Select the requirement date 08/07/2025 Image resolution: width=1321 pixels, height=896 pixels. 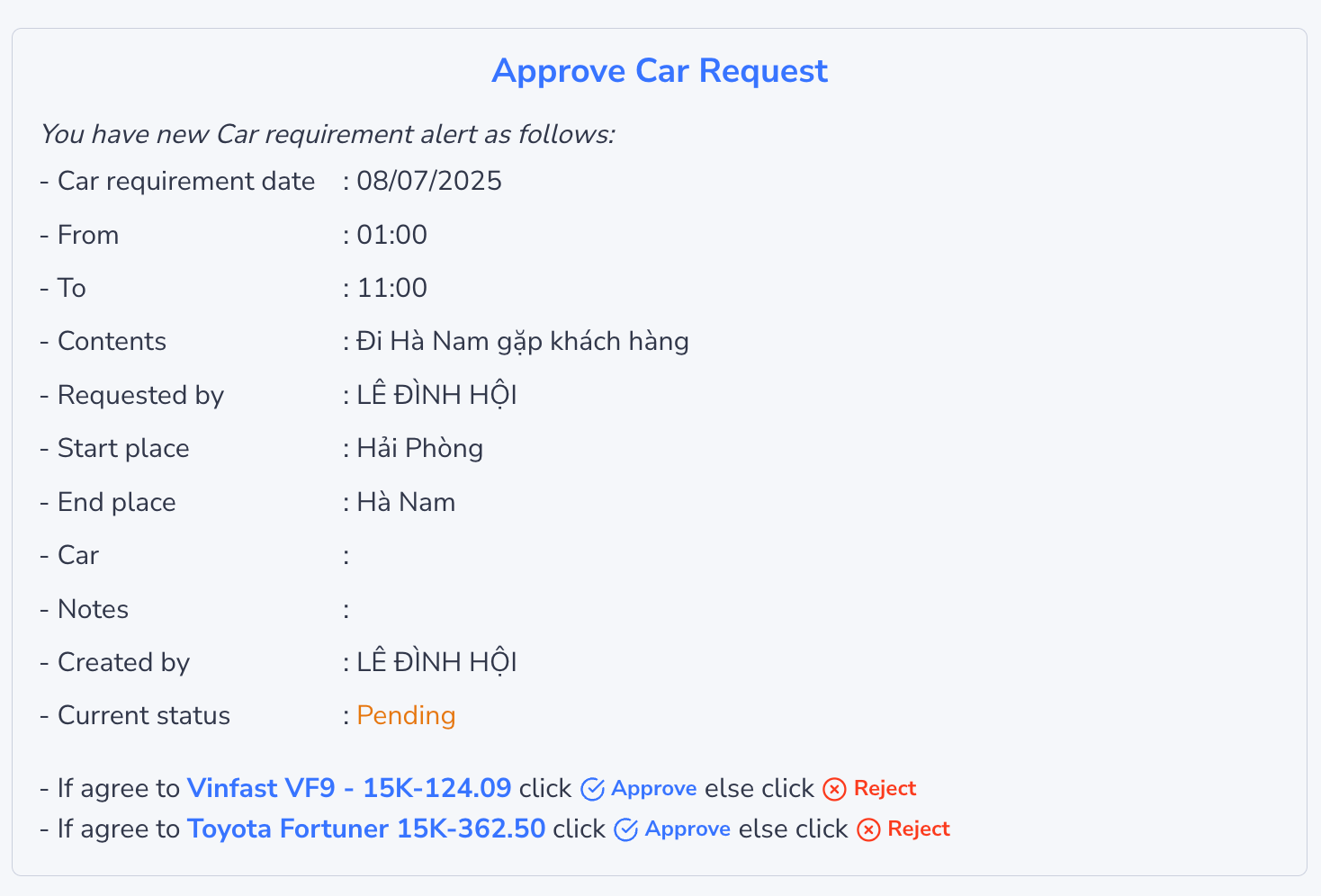pos(429,181)
